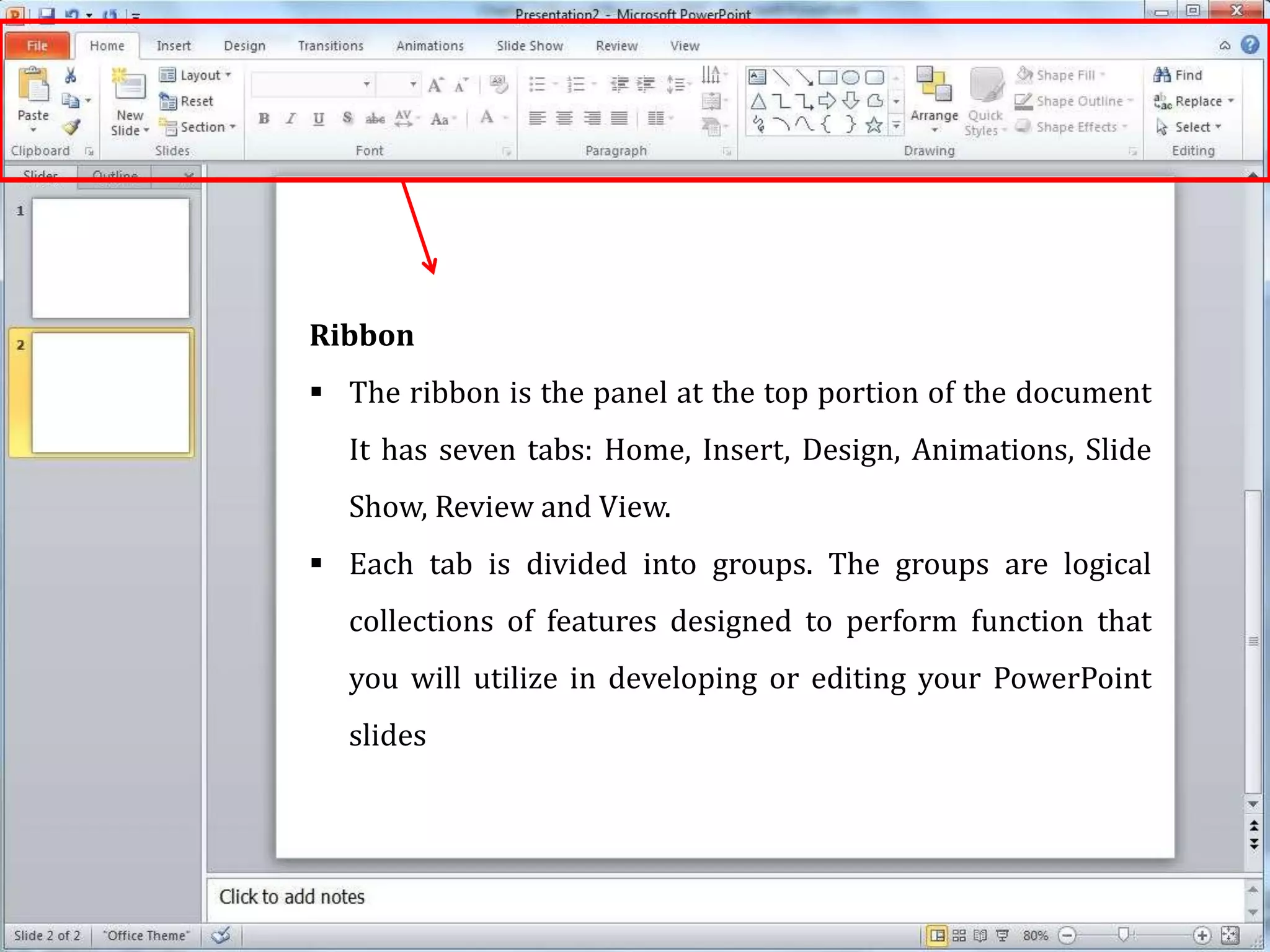Toggle Italic formatting
This screenshot has width=1270, height=952.
[291, 118]
